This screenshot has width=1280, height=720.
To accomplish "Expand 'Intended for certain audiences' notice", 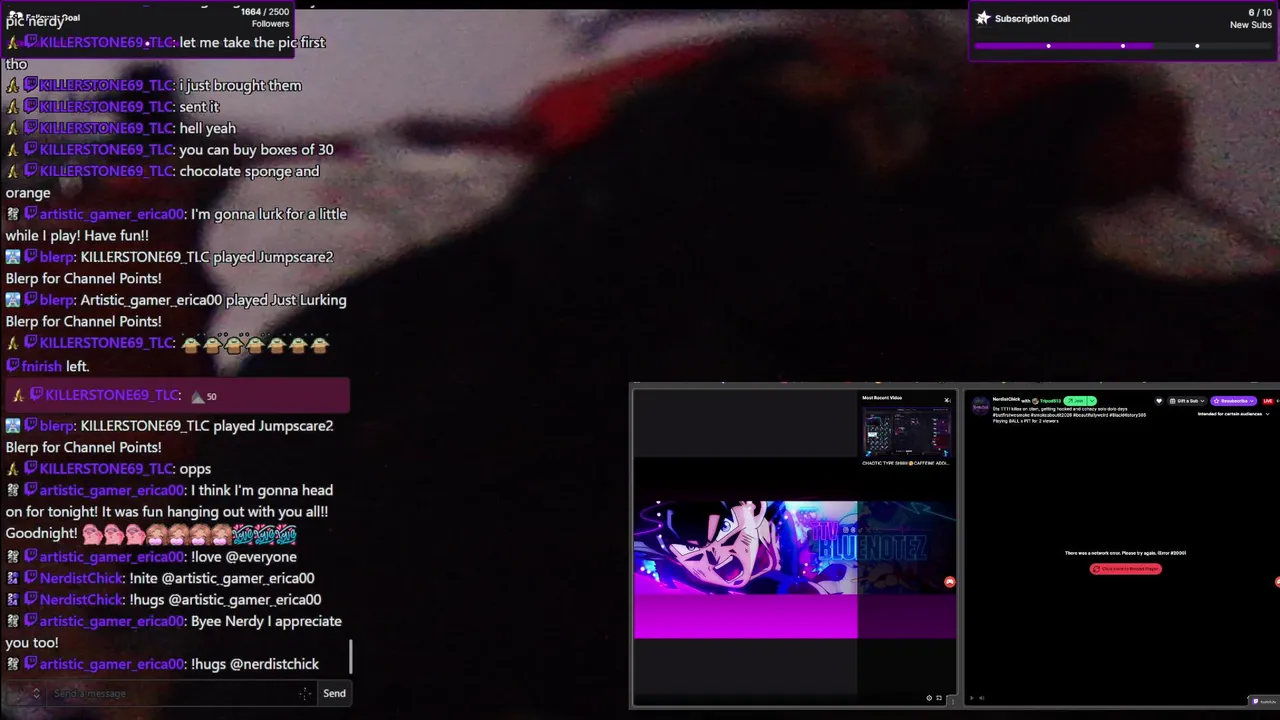I will pyautogui.click(x=1232, y=414).
